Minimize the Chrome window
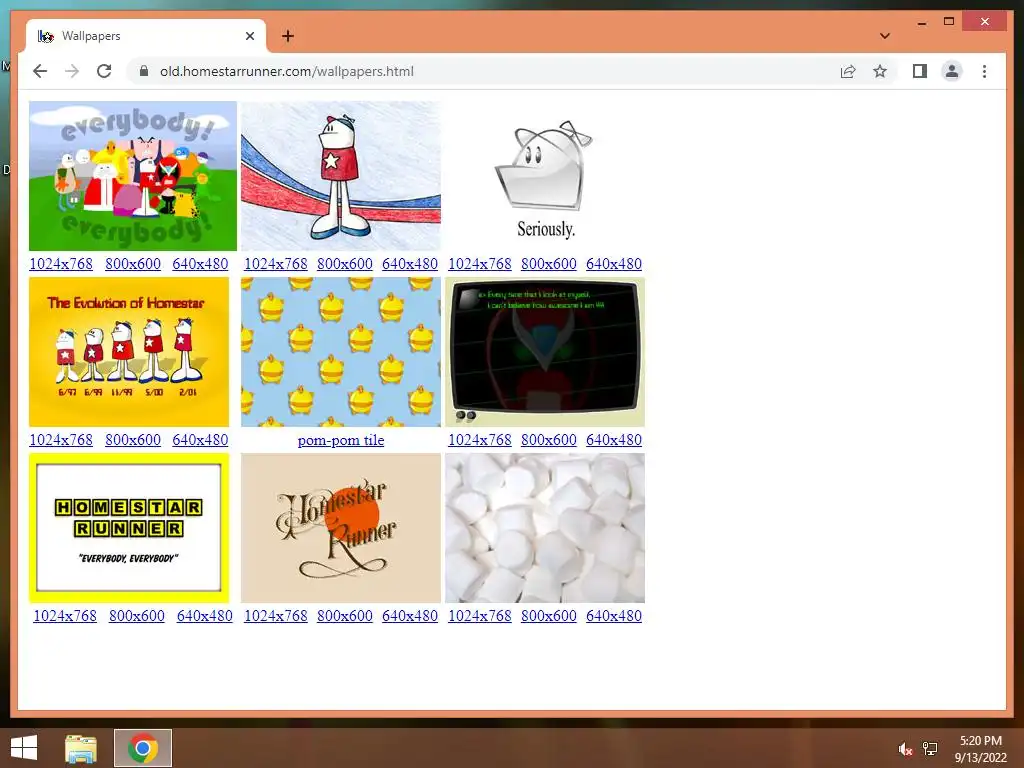Viewport: 1024px width, 768px height. (x=921, y=22)
